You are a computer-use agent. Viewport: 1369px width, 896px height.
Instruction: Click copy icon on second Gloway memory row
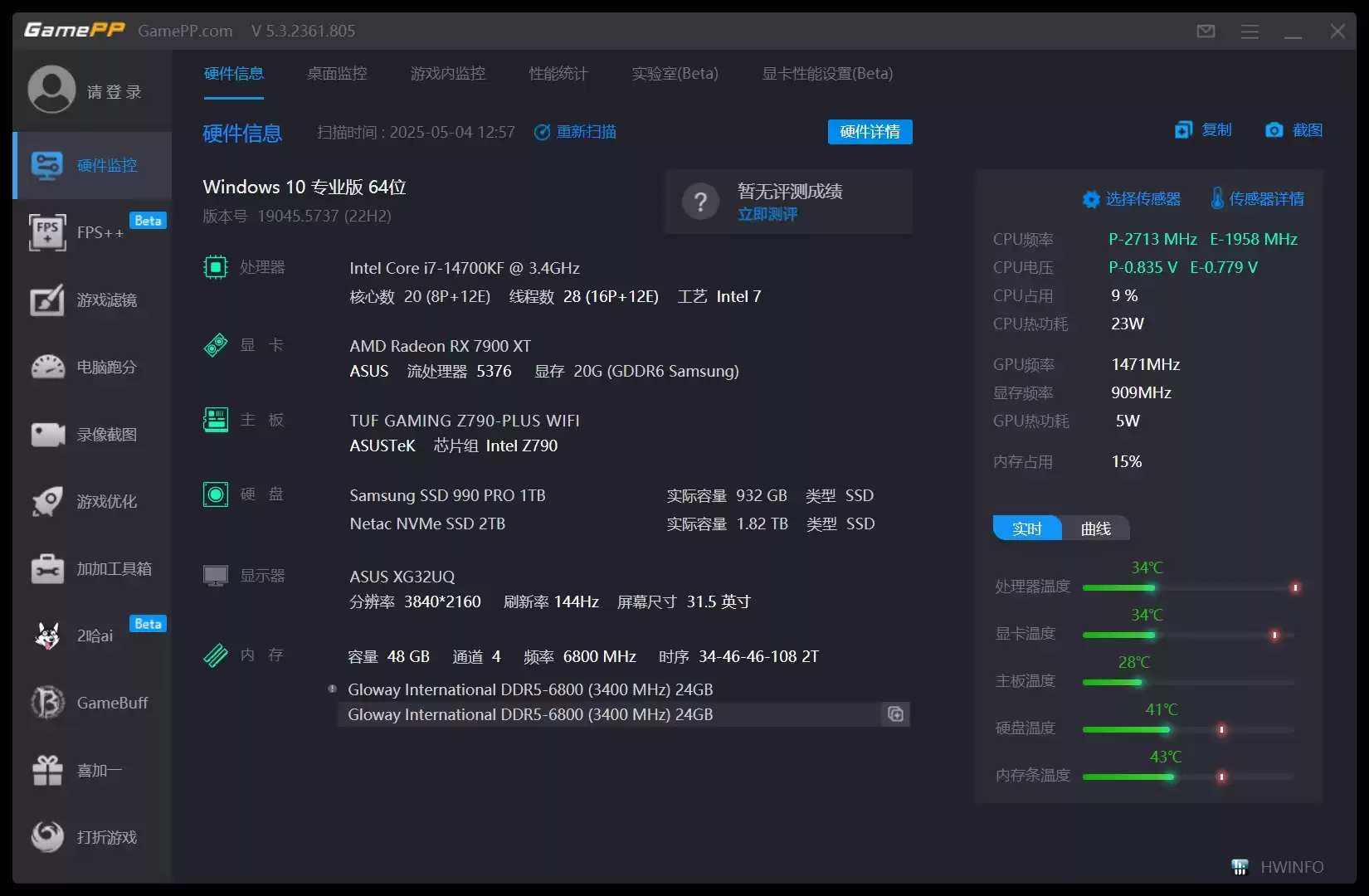point(895,714)
